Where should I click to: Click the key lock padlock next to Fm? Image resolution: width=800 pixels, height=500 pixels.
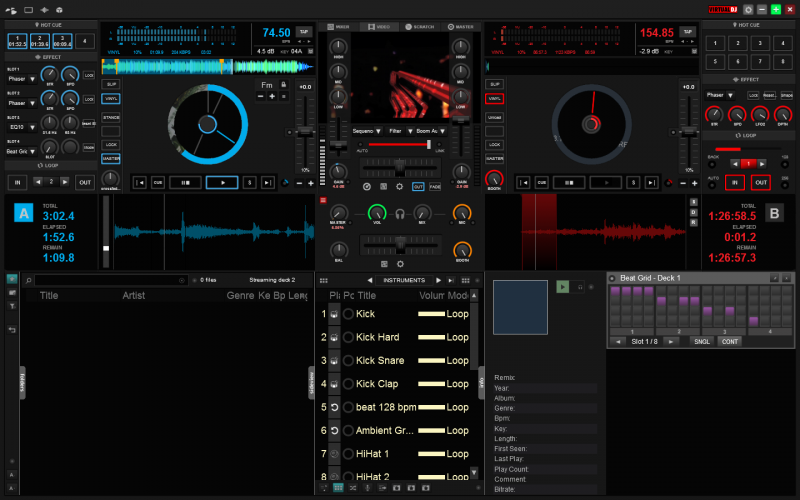click(x=284, y=86)
